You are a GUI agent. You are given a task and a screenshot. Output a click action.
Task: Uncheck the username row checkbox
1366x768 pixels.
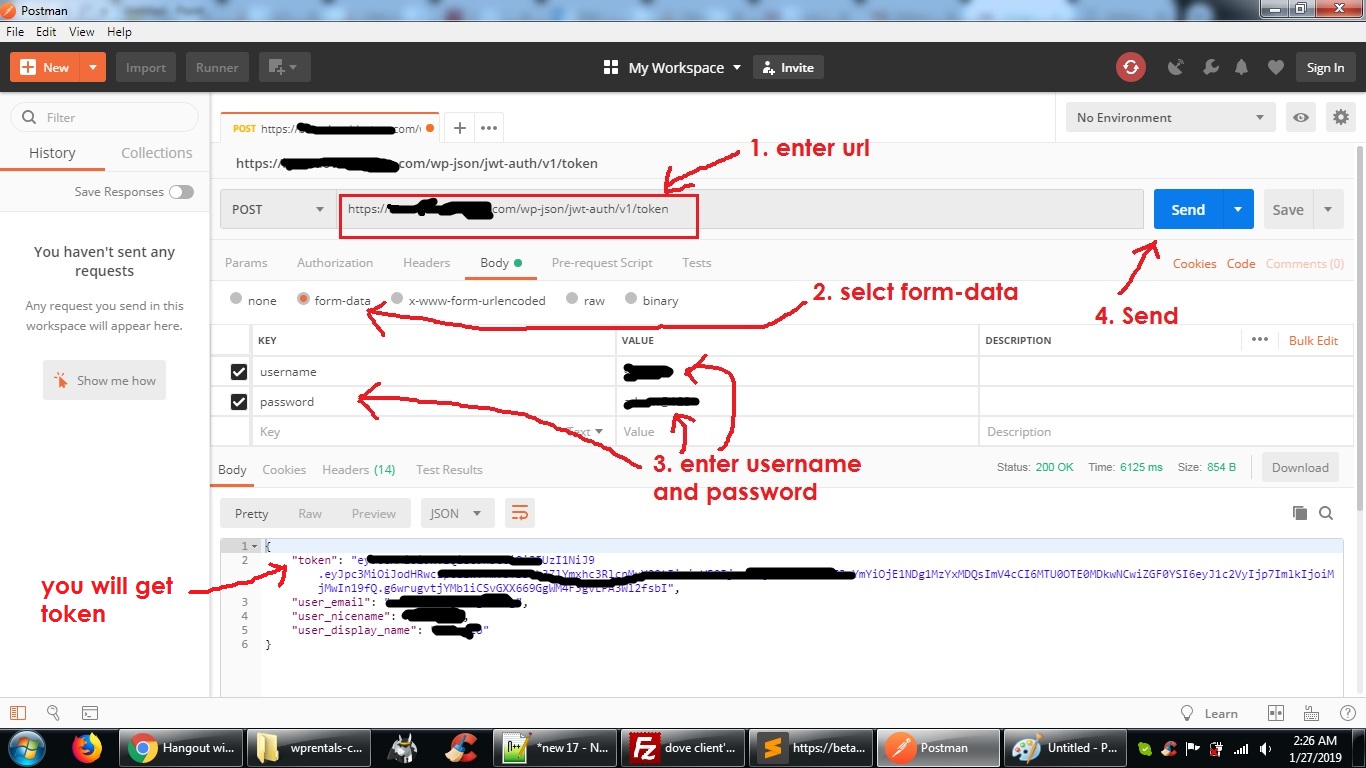[x=239, y=372]
